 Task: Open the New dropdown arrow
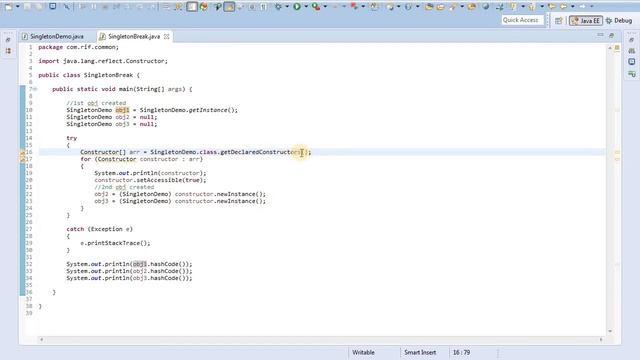[x=18, y=7]
